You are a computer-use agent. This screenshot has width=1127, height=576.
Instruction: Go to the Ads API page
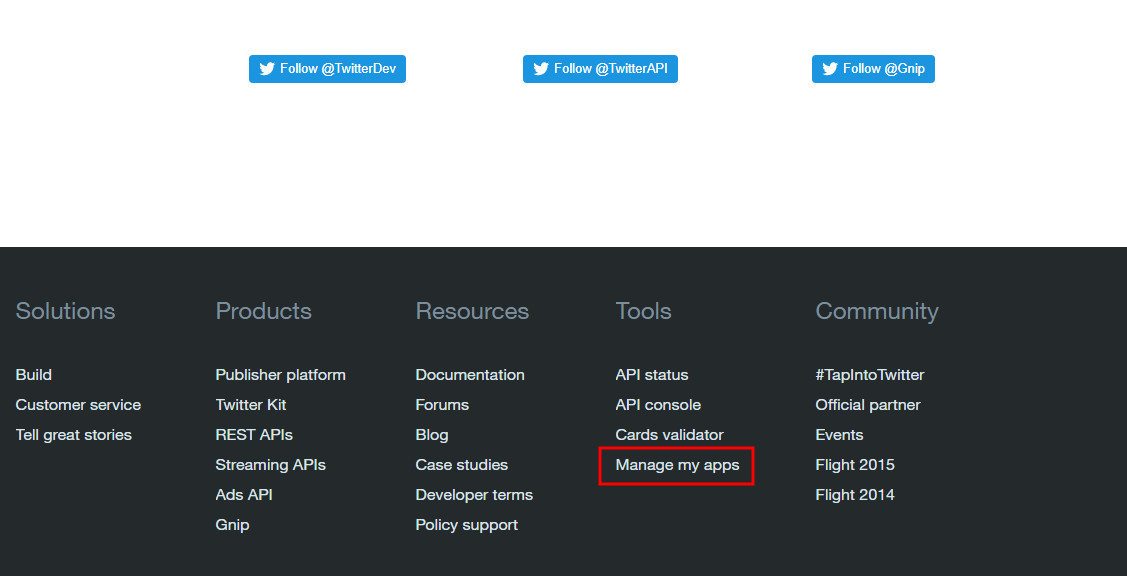tap(244, 495)
